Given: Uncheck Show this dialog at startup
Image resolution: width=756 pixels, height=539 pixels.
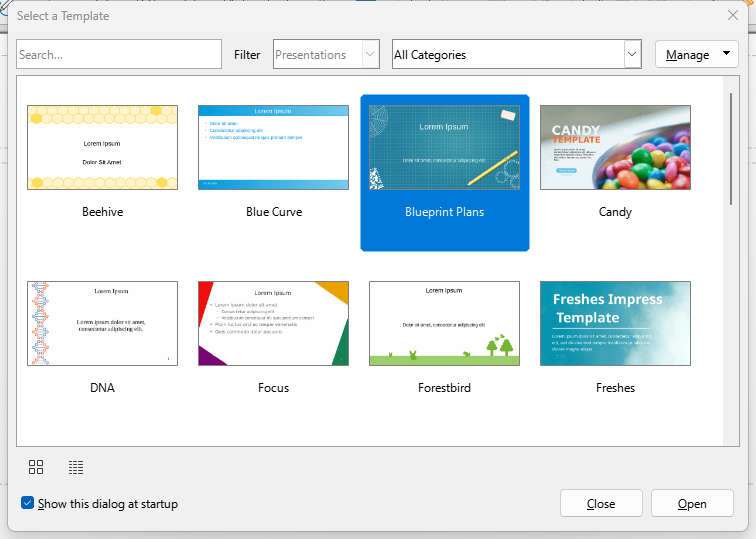Looking at the screenshot, I should tap(27, 503).
